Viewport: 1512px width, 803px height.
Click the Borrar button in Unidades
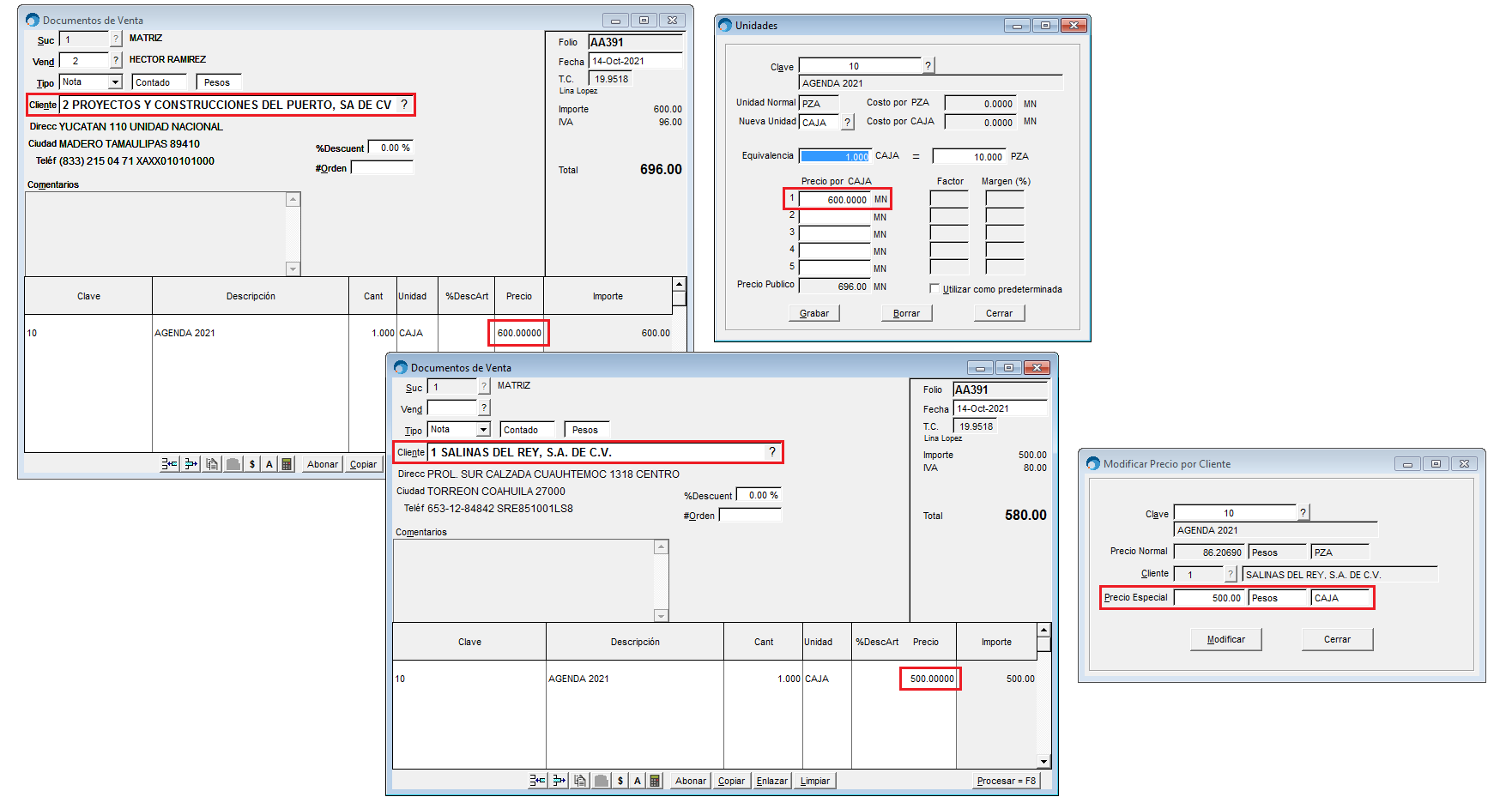(906, 313)
